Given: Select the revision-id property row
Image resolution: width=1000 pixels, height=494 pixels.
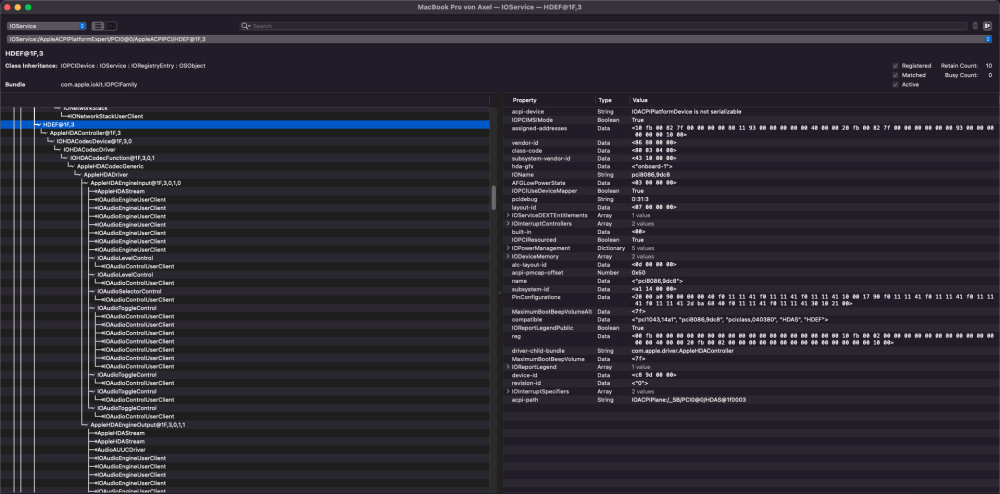Looking at the screenshot, I should click(x=751, y=383).
